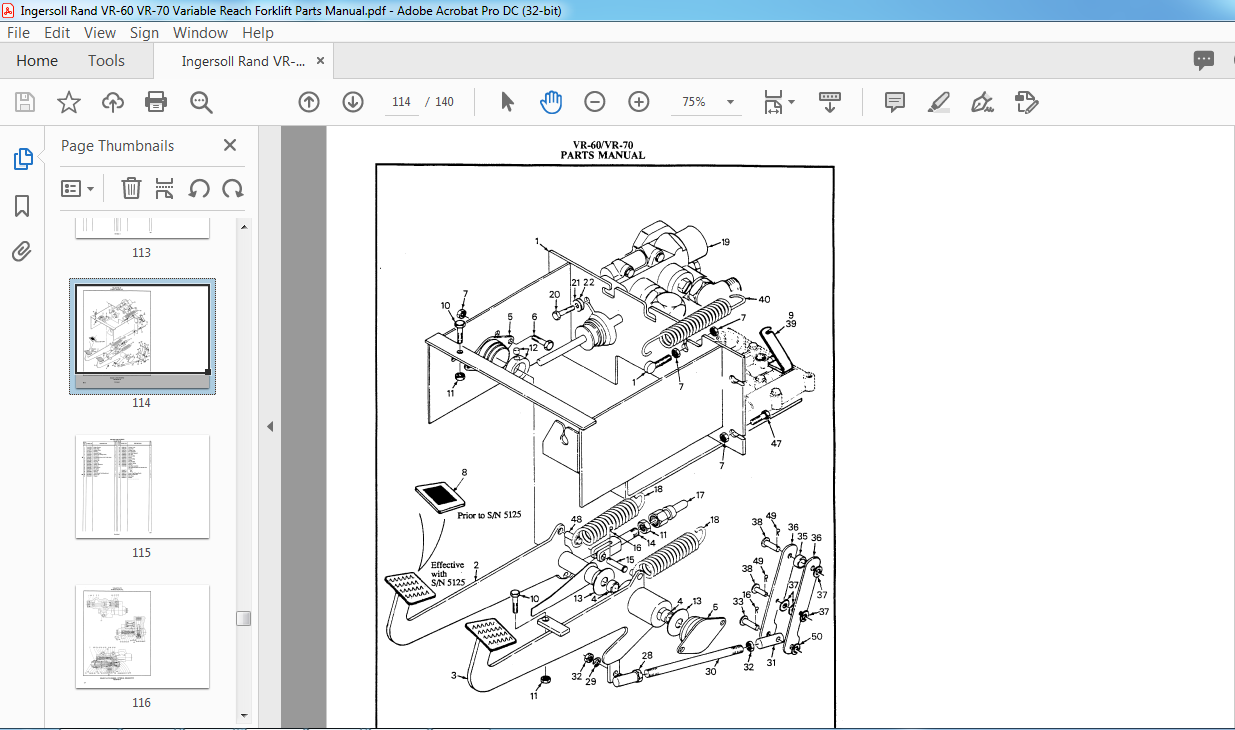This screenshot has height=730, width=1235.
Task: Collapse the navigation pane with arrow
Action: pyautogui.click(x=269, y=427)
